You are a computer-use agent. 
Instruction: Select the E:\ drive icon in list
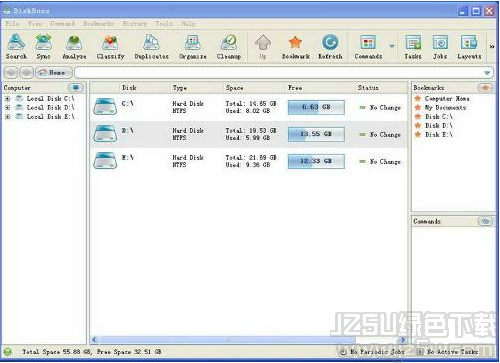(x=105, y=161)
